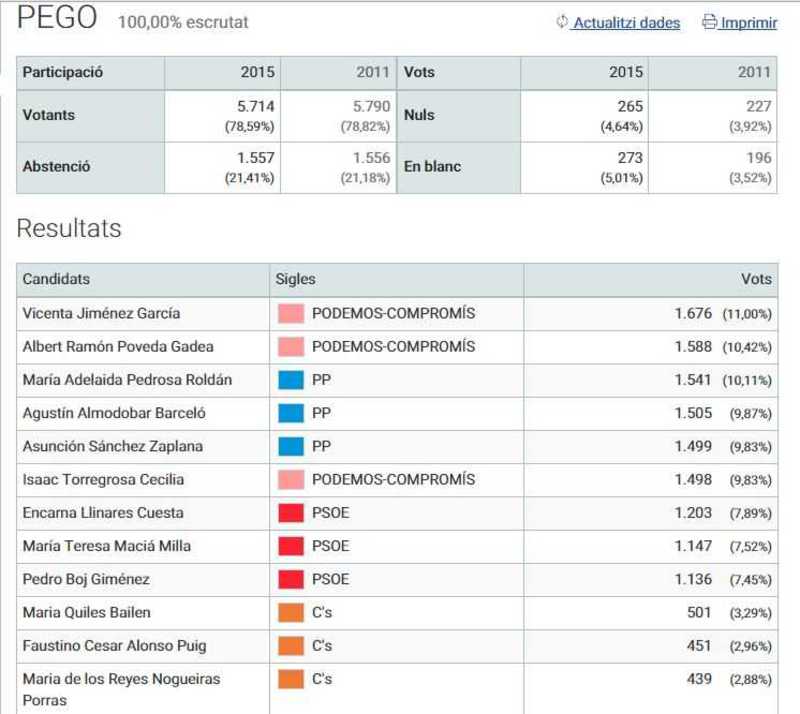Screen dimensions: 800x714
Task: Click the orange C's swatch for Maria Quiles
Action: point(291,612)
